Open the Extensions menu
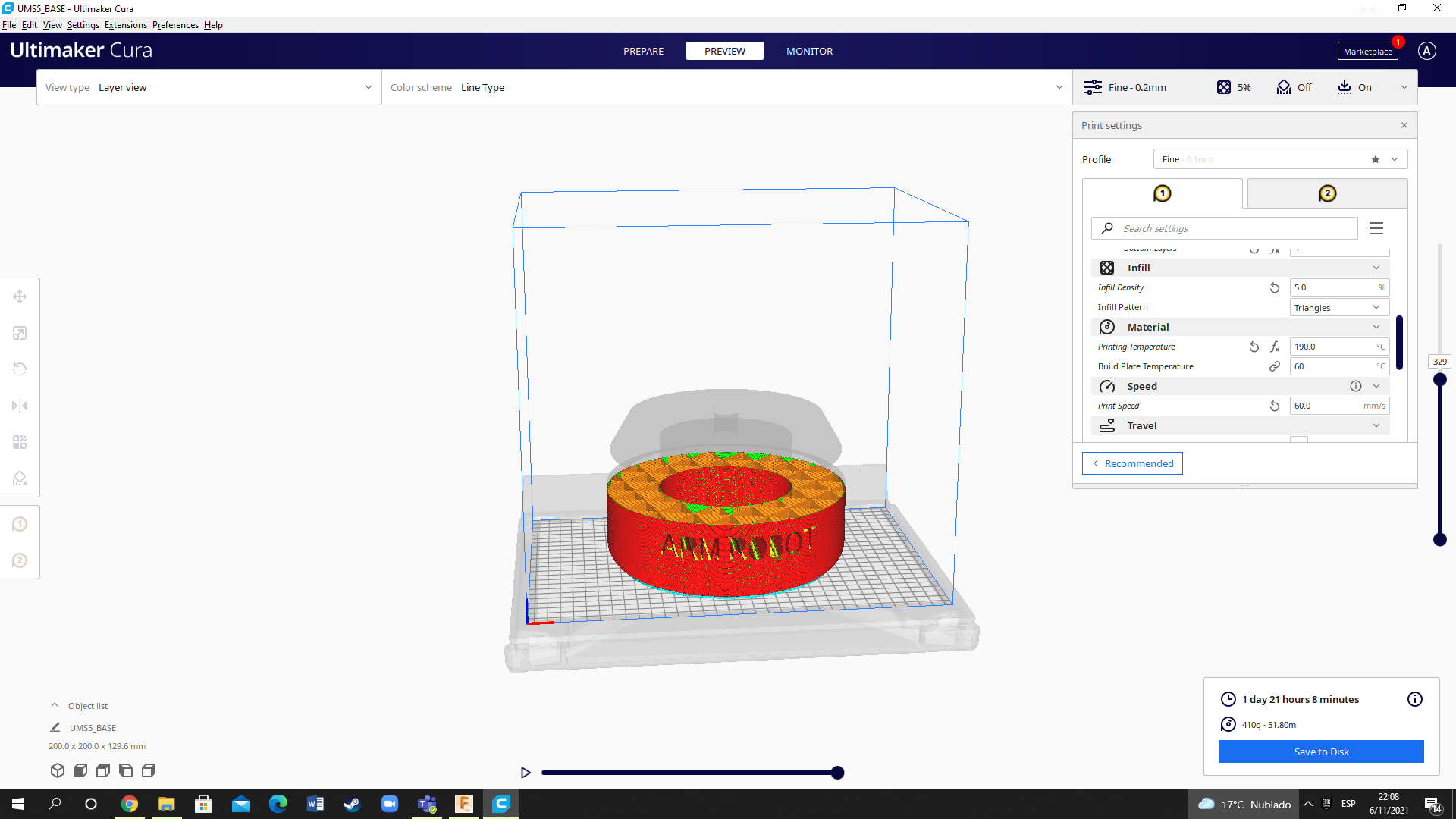The image size is (1456, 819). pos(126,25)
